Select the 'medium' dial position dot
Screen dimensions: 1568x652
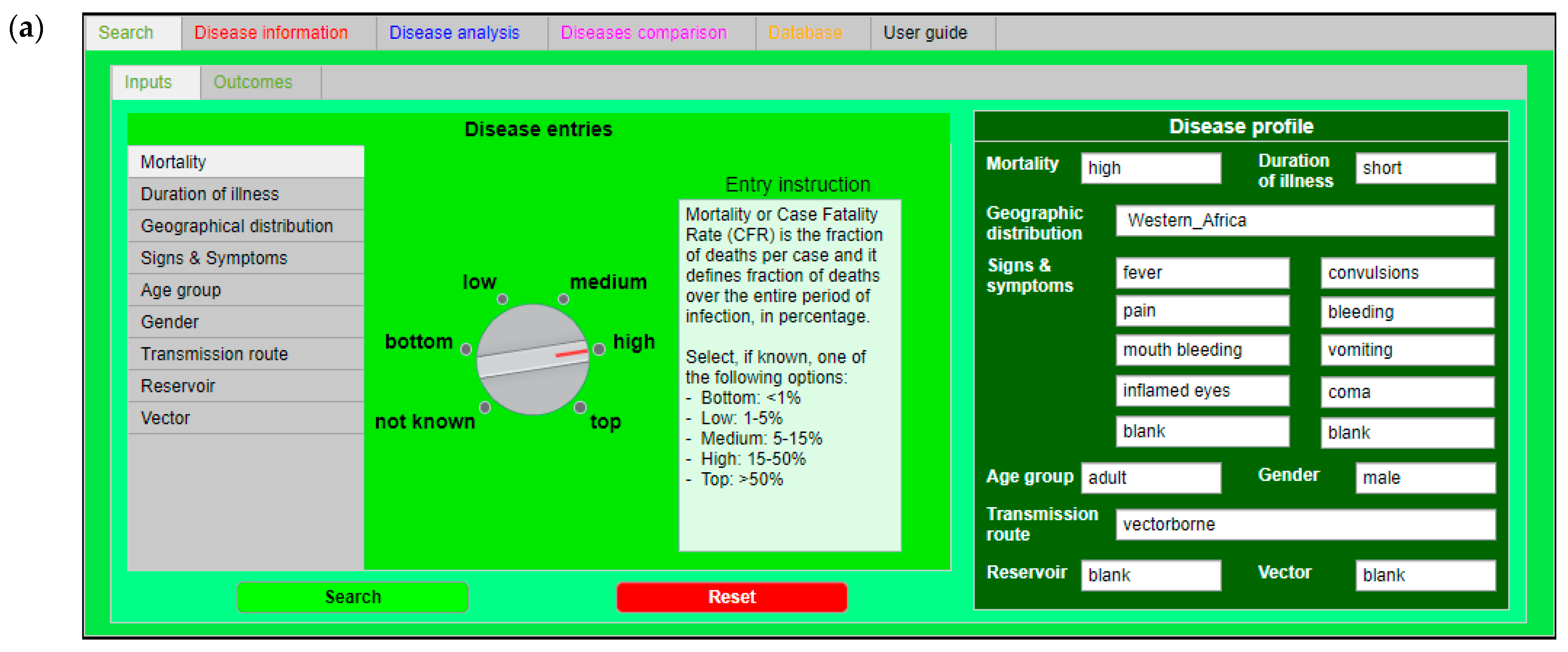click(563, 299)
